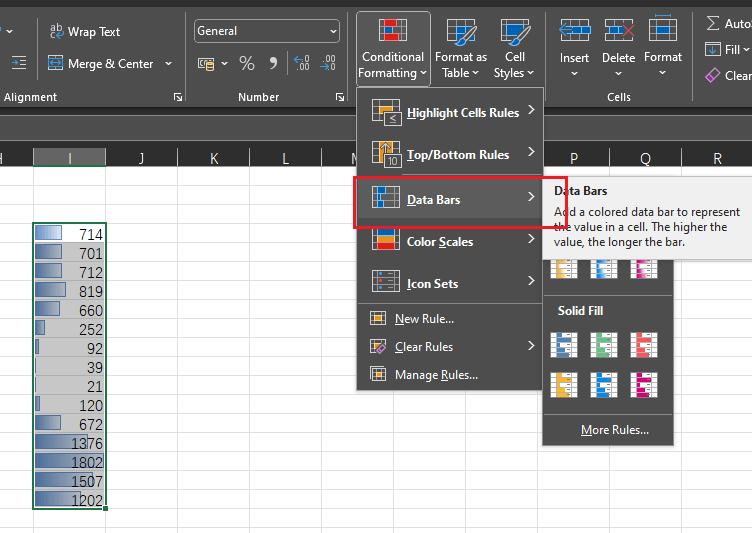Open Highlight Cells Rules submenu

click(450, 112)
